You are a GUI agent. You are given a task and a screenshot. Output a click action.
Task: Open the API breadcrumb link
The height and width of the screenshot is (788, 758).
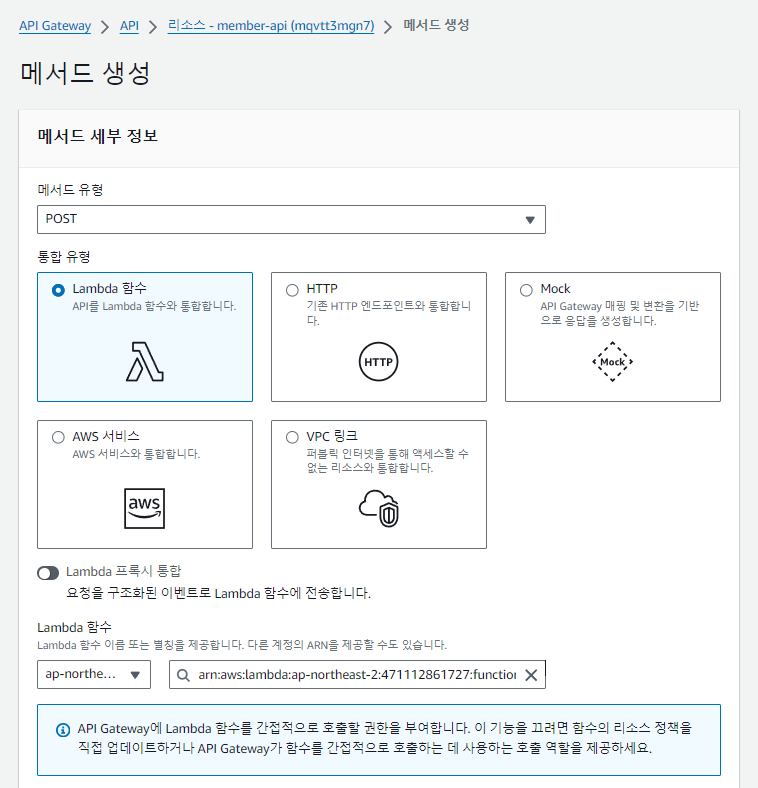(x=129, y=26)
